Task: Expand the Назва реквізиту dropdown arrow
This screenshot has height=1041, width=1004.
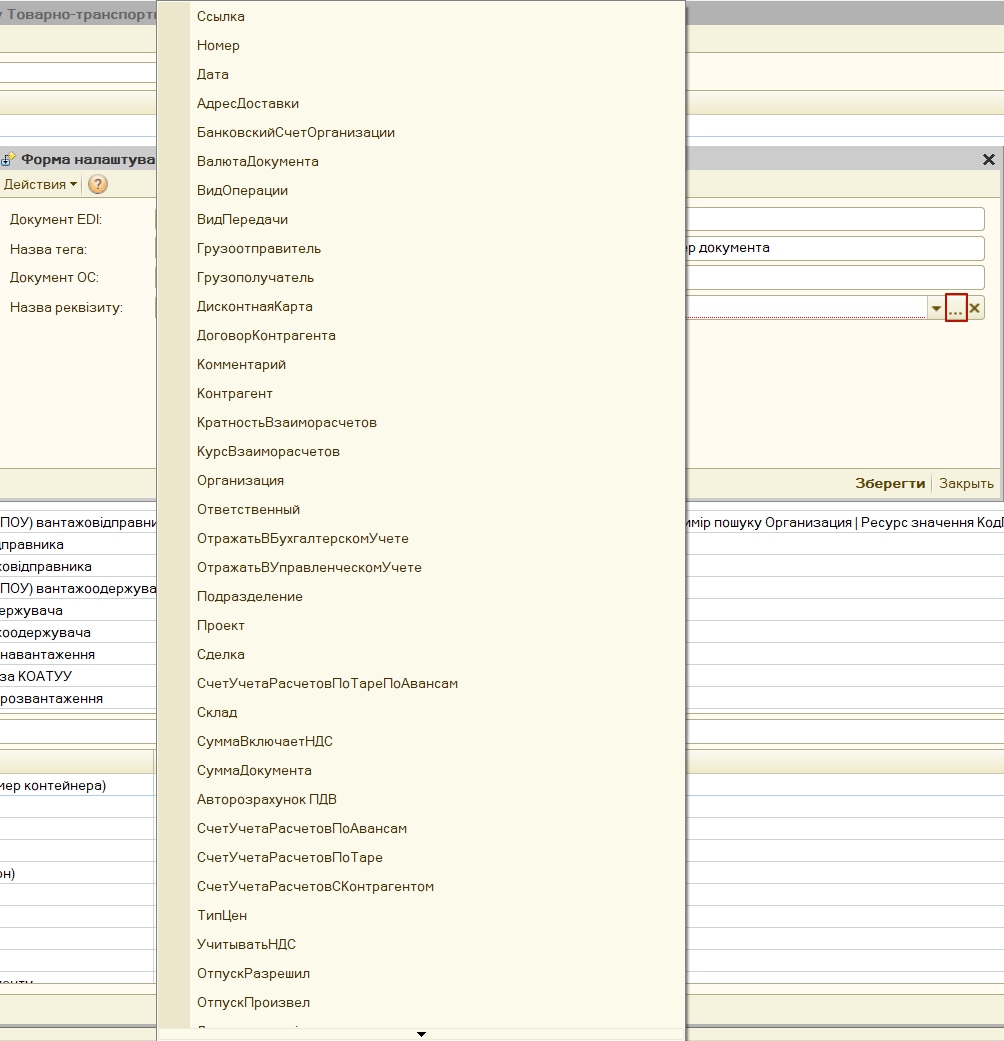Action: pyautogui.click(x=936, y=308)
